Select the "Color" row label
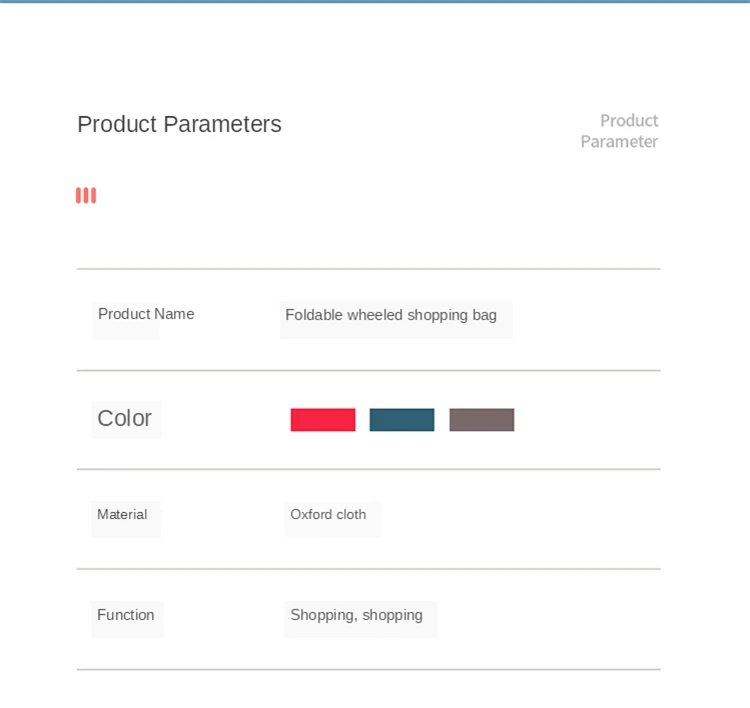 tap(124, 418)
